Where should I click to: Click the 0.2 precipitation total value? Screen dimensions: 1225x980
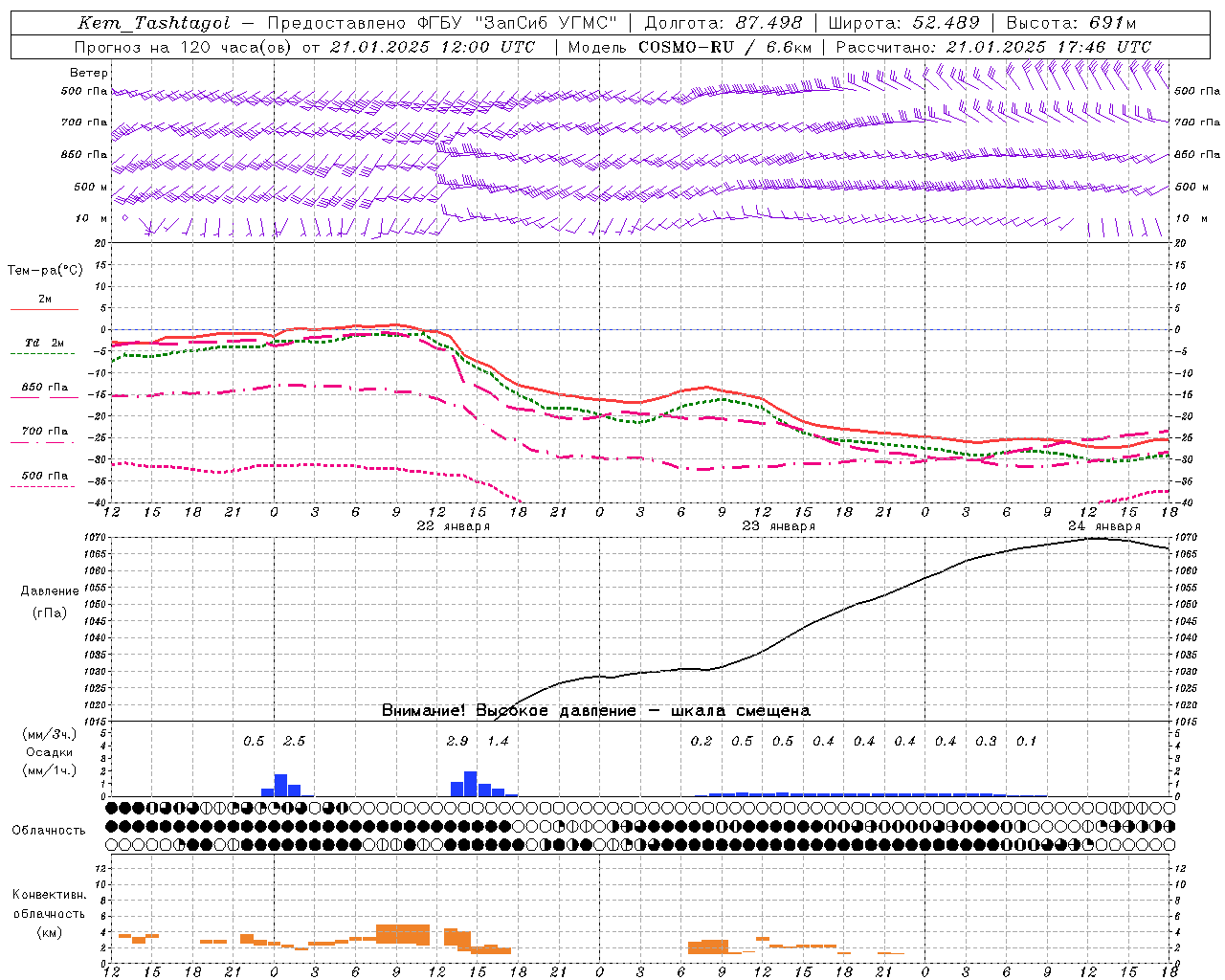(702, 742)
